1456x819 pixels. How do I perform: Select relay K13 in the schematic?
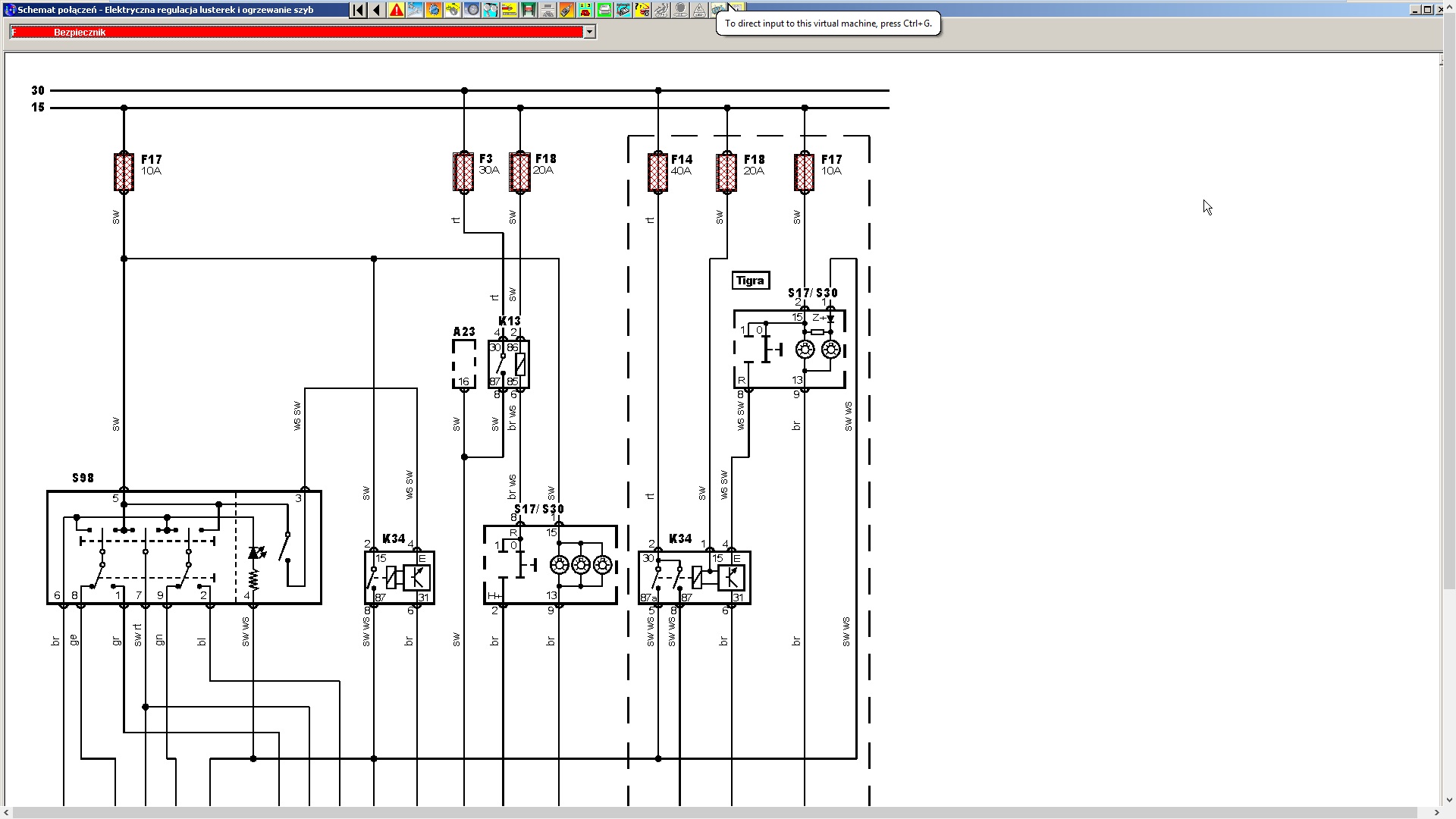[x=509, y=364]
